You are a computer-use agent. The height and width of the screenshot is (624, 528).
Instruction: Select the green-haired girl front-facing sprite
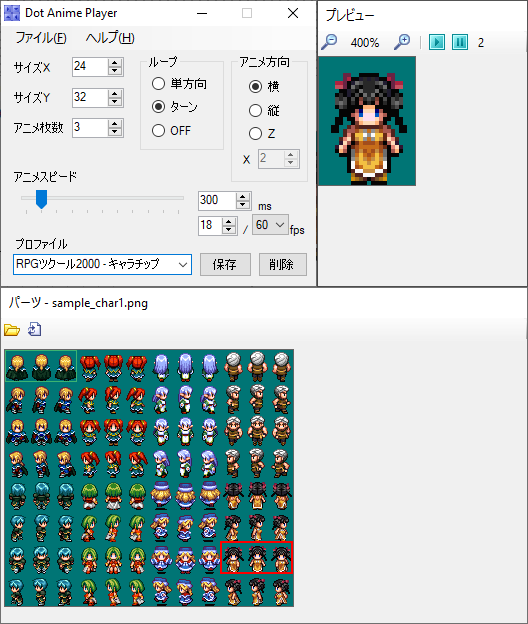113,559
